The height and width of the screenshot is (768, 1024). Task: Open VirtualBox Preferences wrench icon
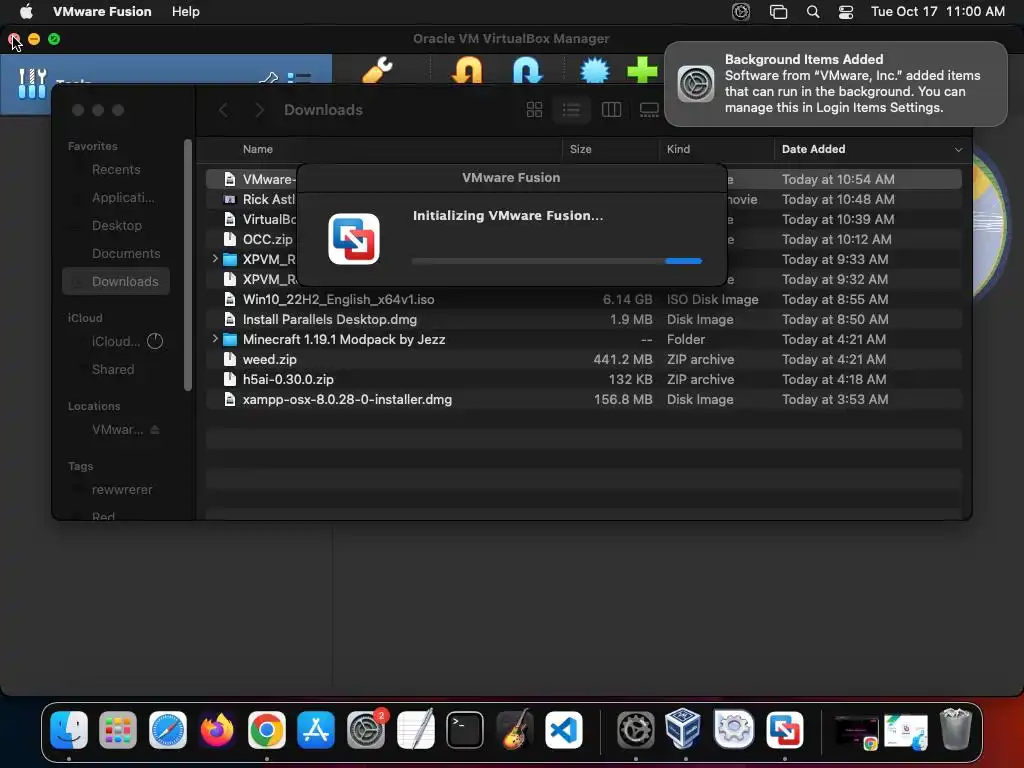pyautogui.click(x=377, y=70)
